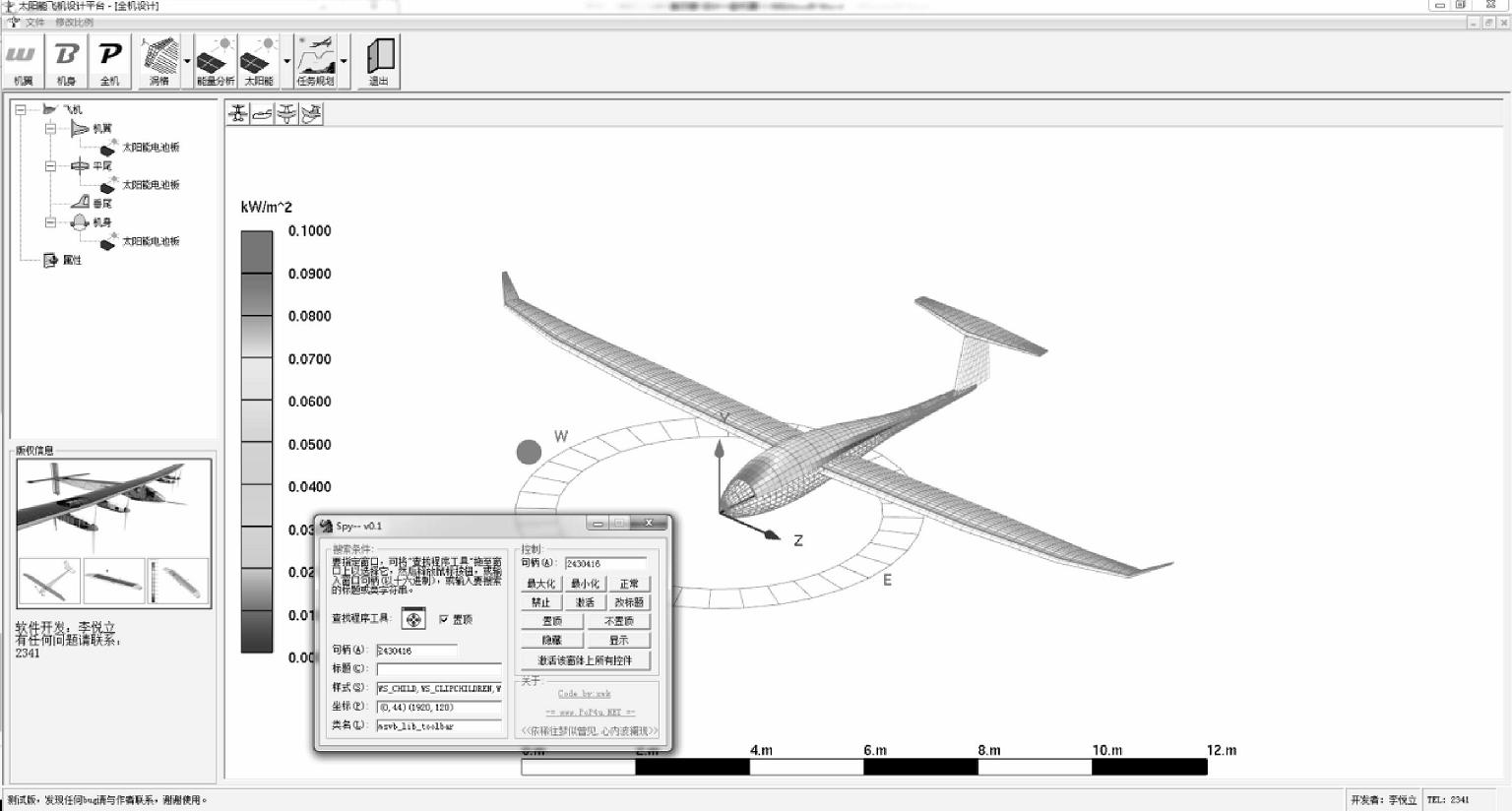
Task: Select the 机身 item in the tree
Action: pyautogui.click(x=102, y=222)
